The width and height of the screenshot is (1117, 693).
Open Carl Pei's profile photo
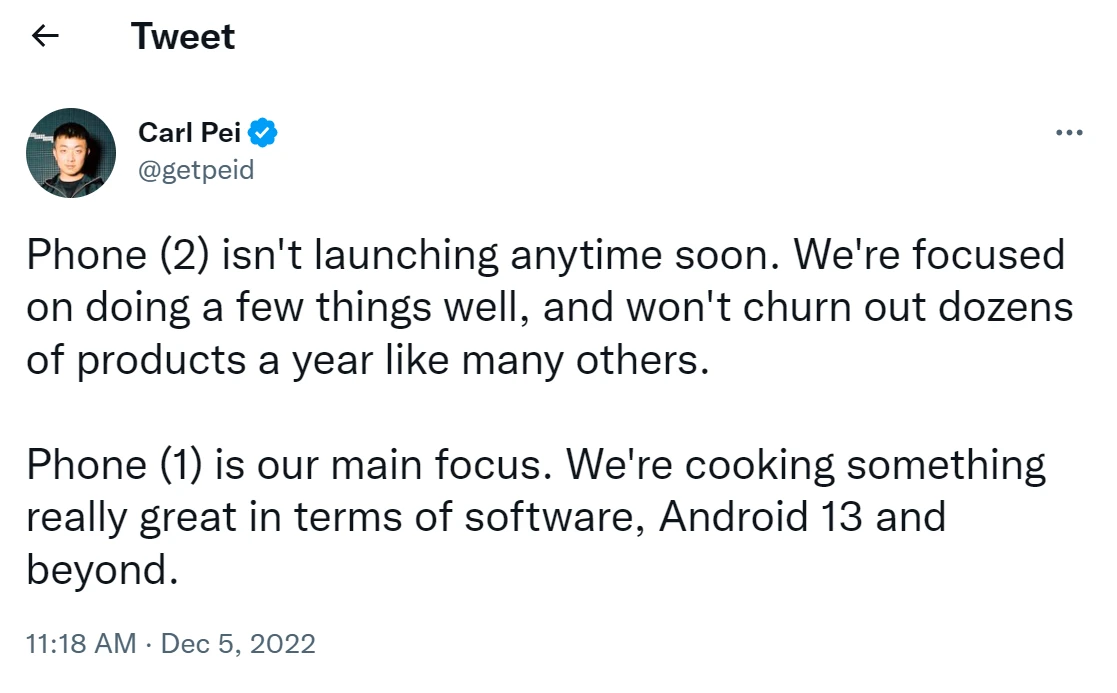click(71, 152)
